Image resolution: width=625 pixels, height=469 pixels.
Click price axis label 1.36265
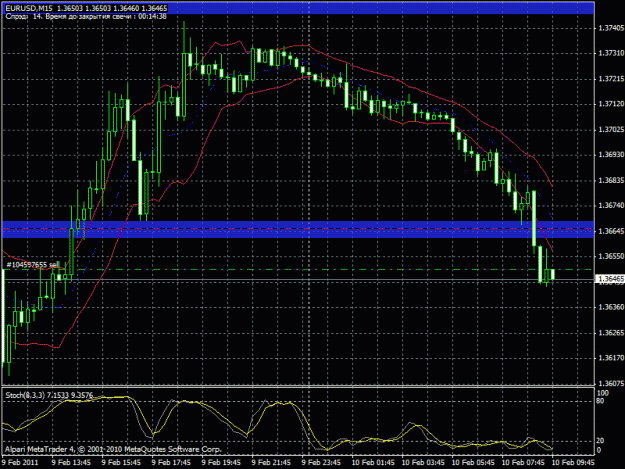coord(611,333)
